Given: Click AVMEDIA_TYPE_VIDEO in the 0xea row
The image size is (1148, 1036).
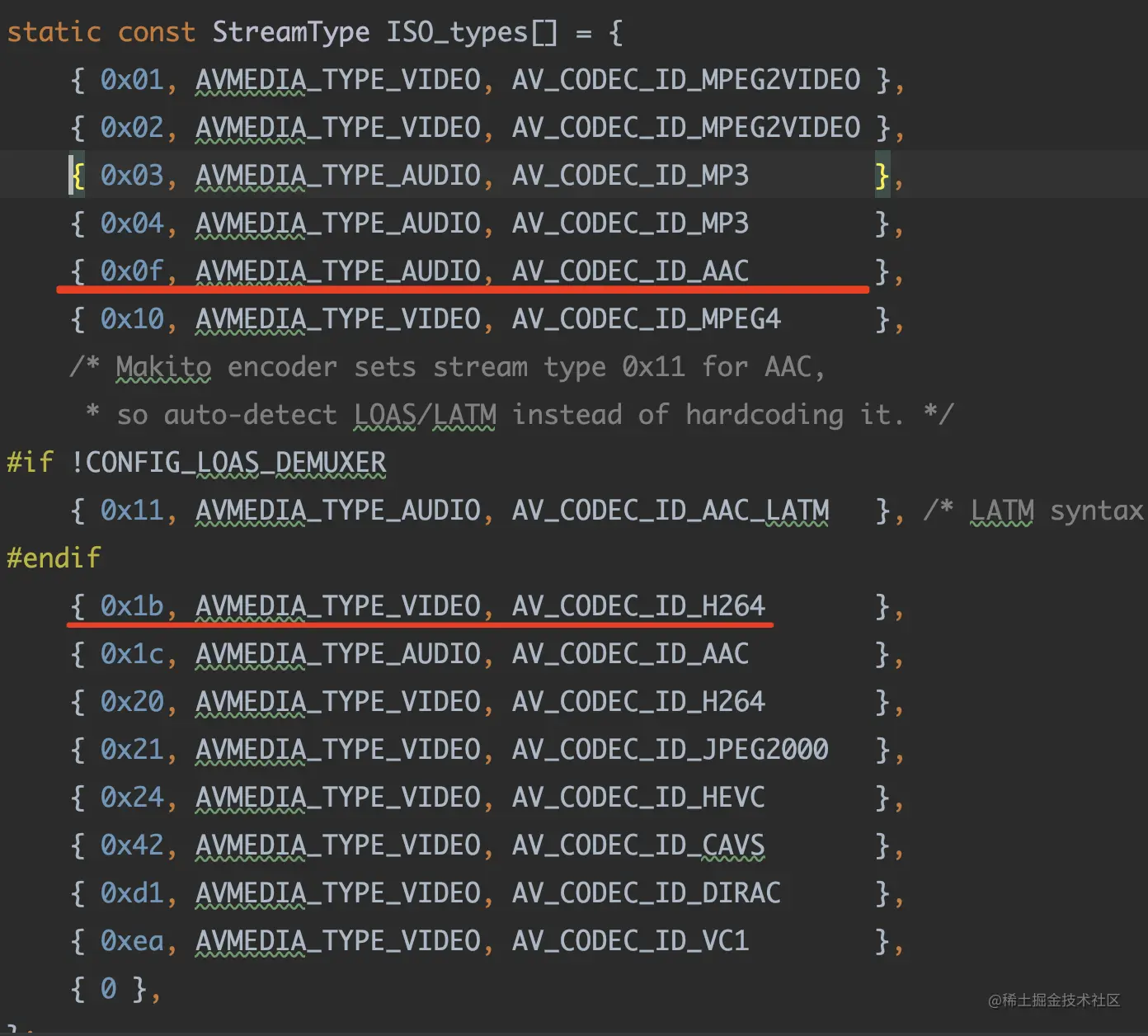Looking at the screenshot, I should tap(338, 941).
